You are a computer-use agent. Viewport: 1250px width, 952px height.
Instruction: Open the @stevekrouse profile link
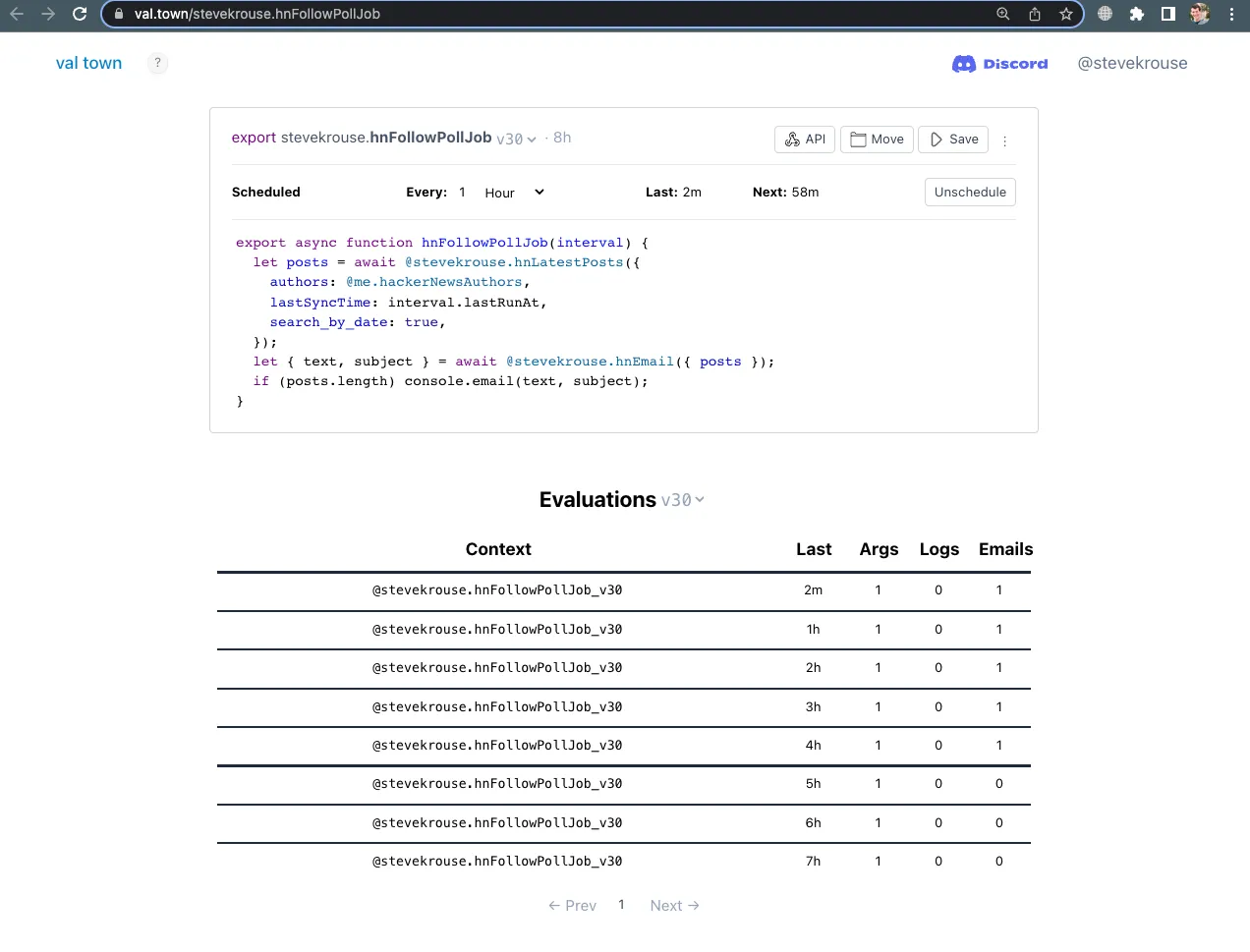click(1132, 63)
